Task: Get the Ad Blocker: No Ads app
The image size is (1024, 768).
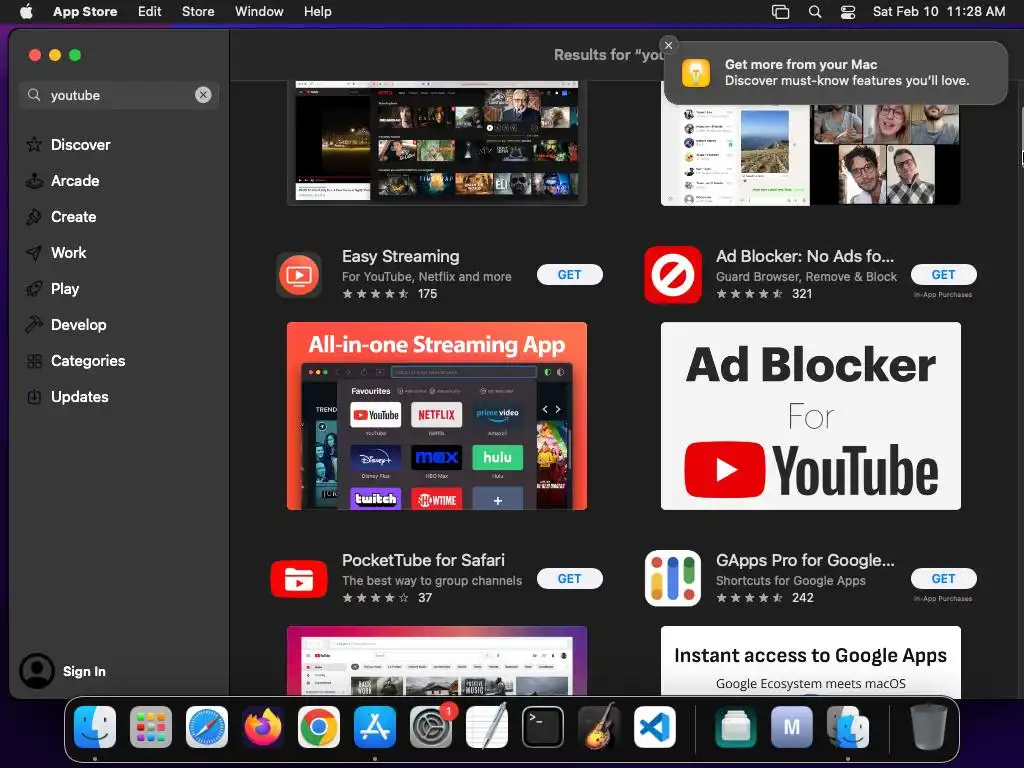Action: (944, 275)
